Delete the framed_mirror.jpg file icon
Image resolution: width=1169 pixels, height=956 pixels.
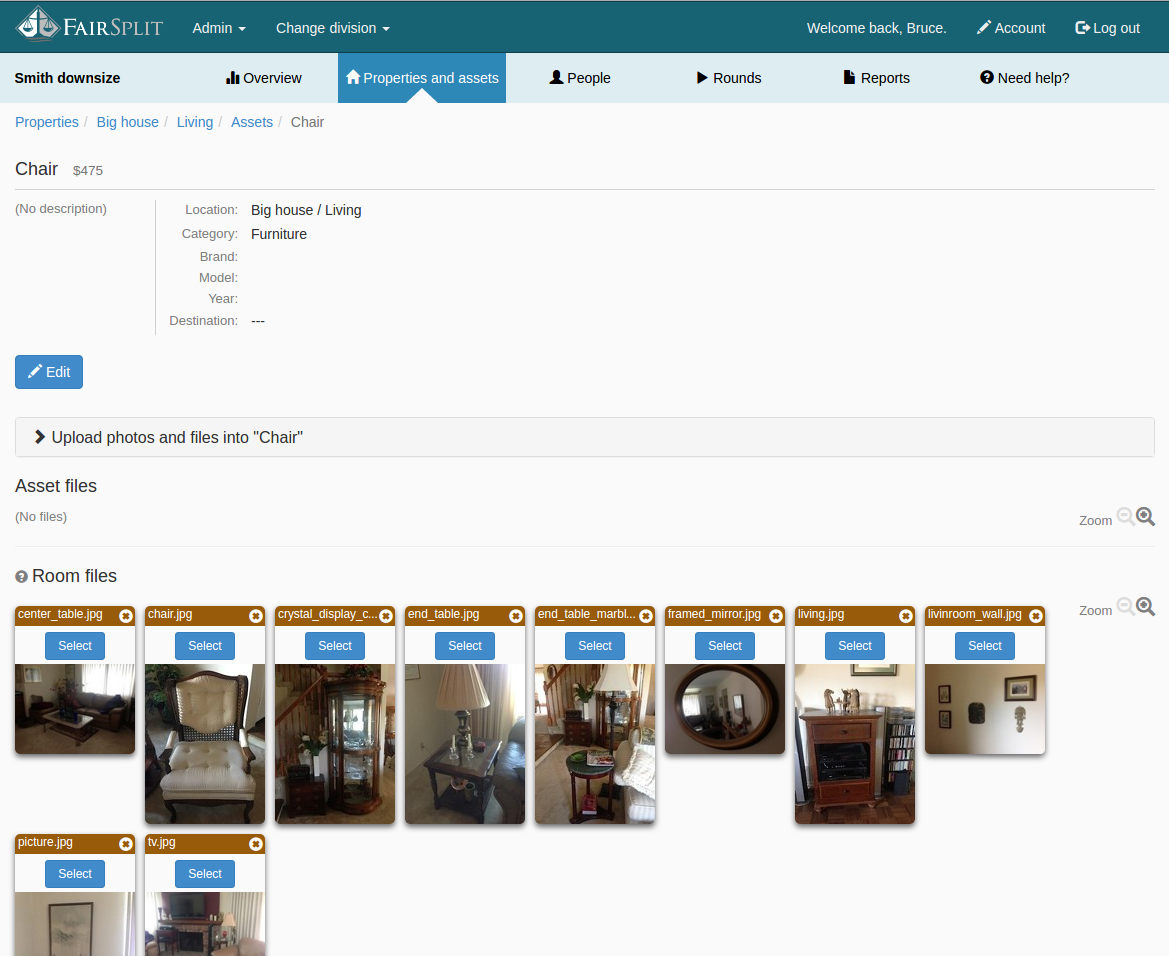776,616
